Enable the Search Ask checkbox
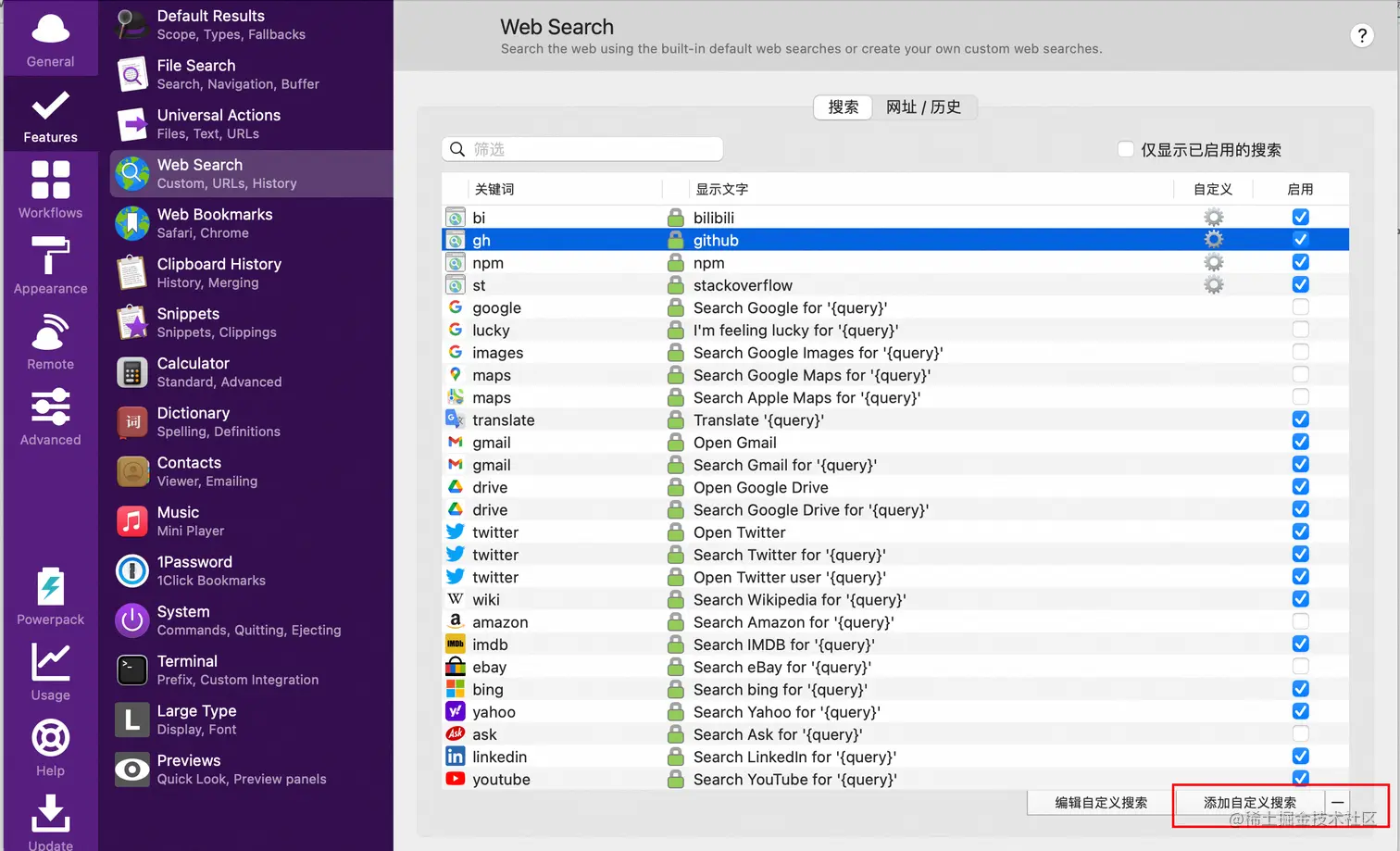 (1300, 733)
